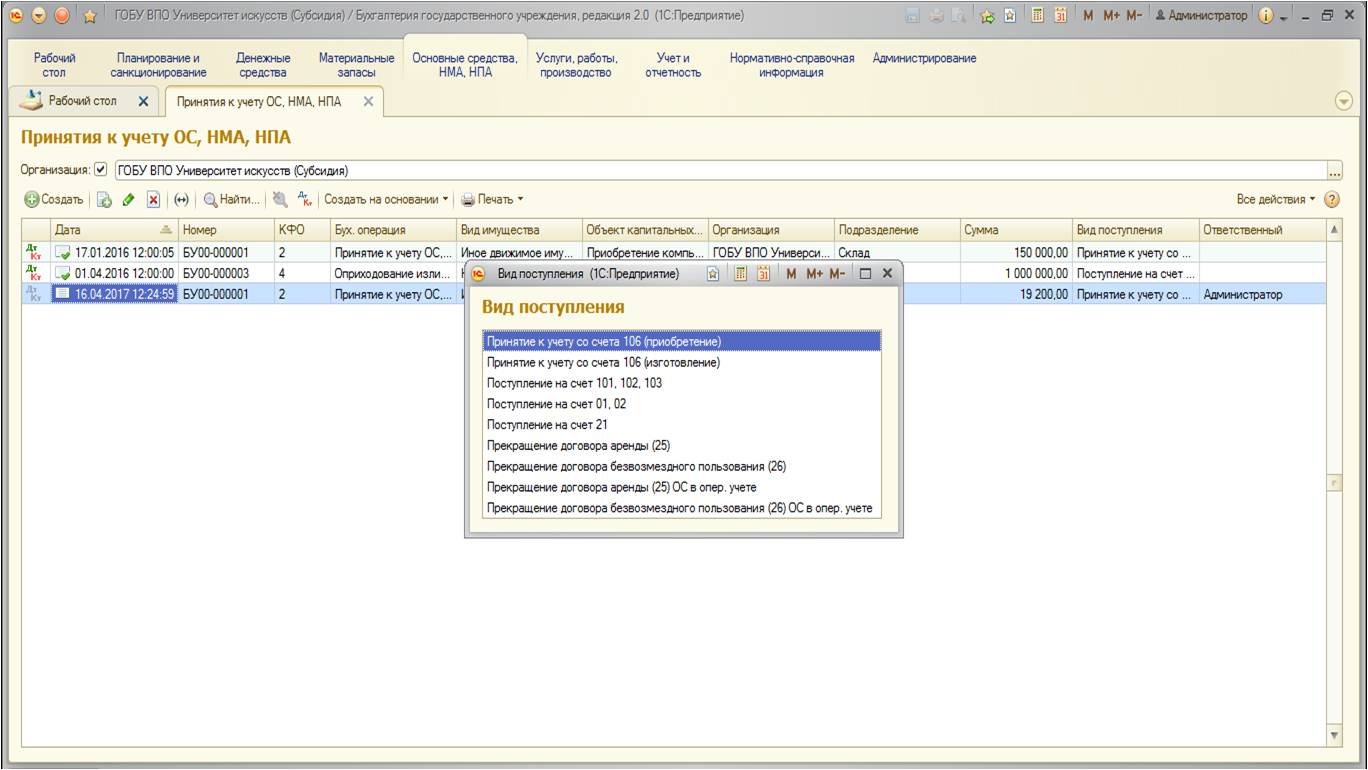
Task: Click the round help question mark icon
Action: [1331, 200]
